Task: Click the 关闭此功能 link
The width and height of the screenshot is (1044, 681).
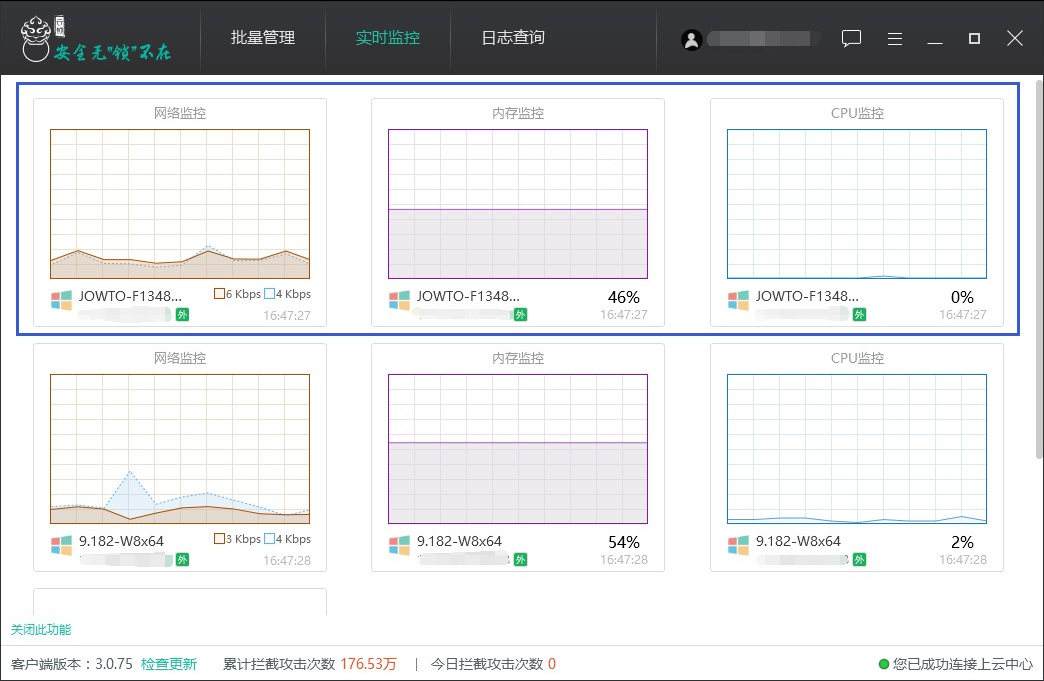Action: click(x=41, y=630)
